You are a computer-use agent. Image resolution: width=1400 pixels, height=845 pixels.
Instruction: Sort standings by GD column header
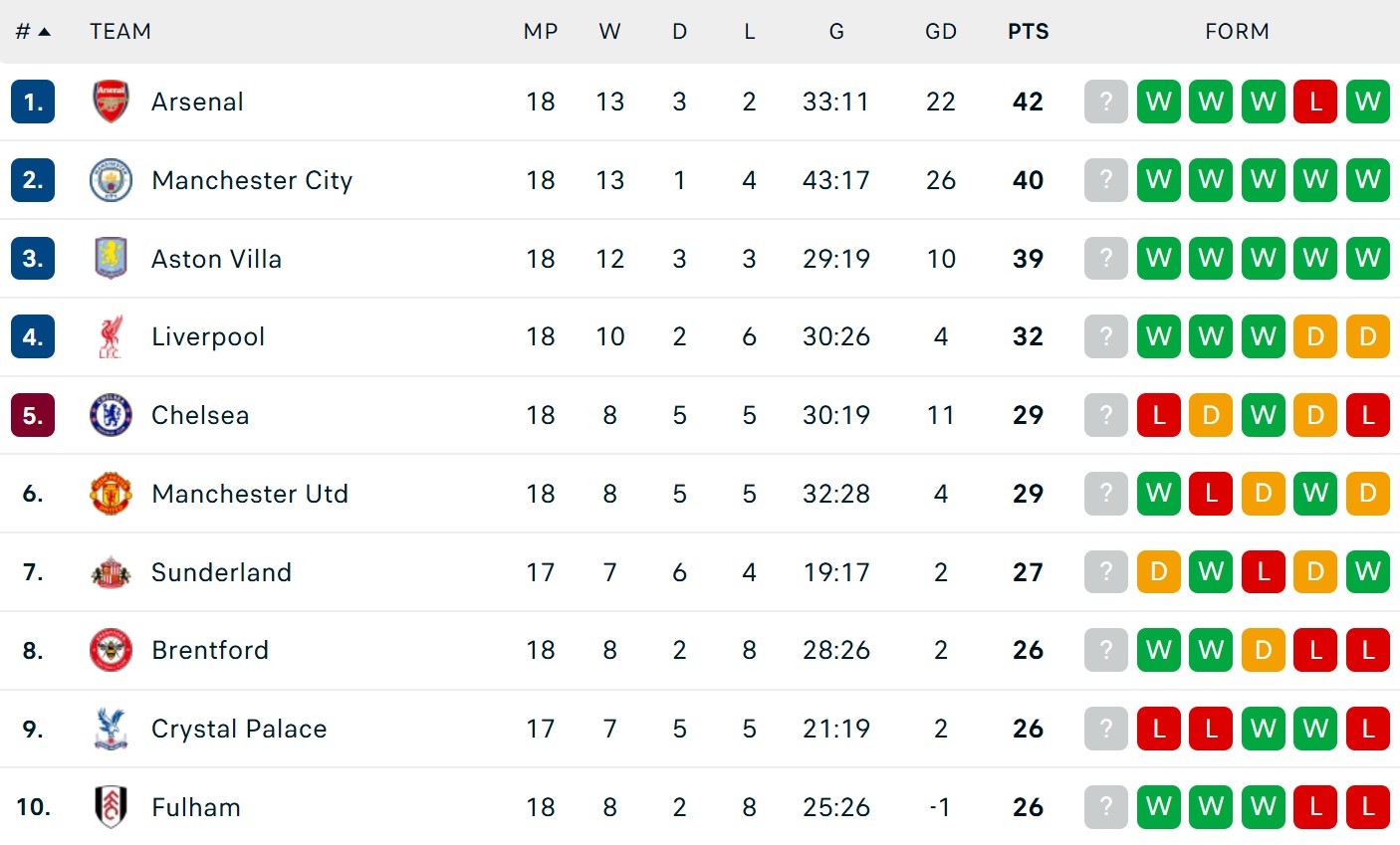[x=940, y=32]
